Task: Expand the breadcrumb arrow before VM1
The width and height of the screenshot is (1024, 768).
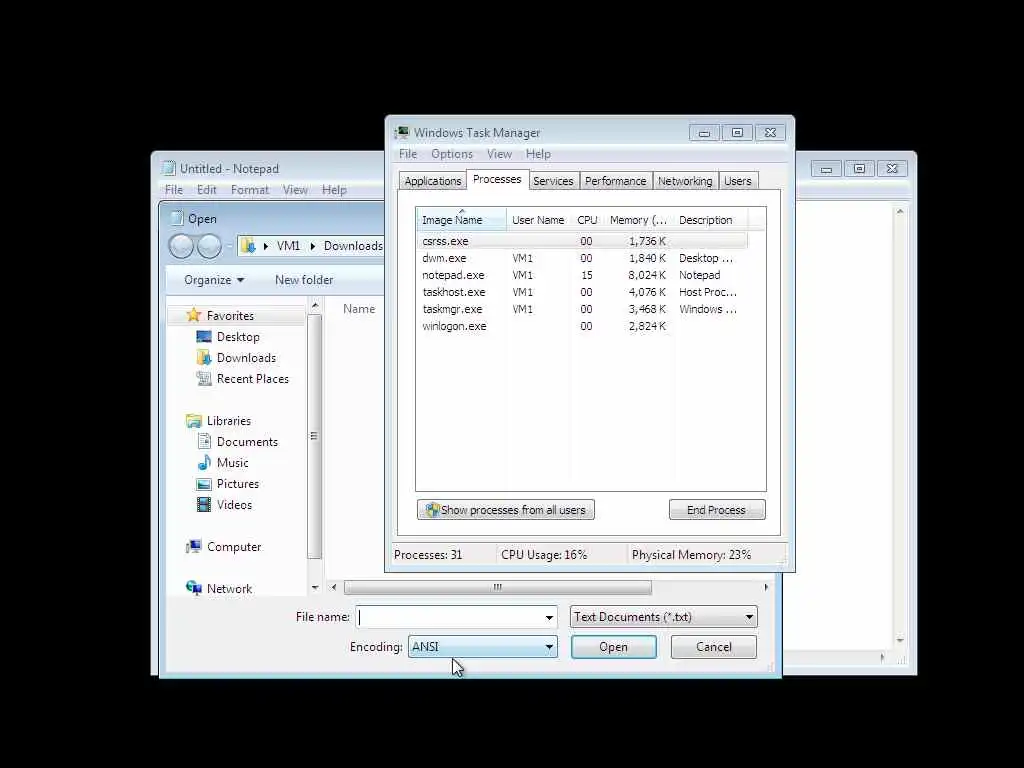Action: click(266, 246)
